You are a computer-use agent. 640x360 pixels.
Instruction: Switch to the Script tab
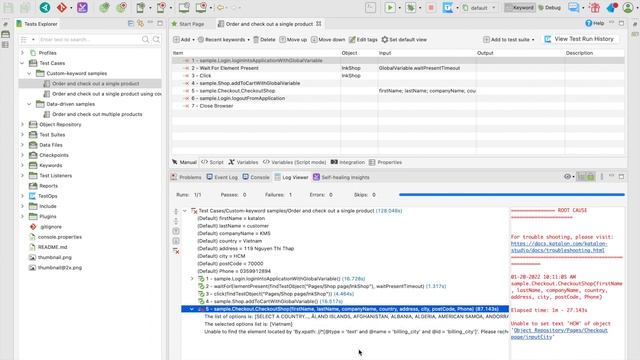212,162
